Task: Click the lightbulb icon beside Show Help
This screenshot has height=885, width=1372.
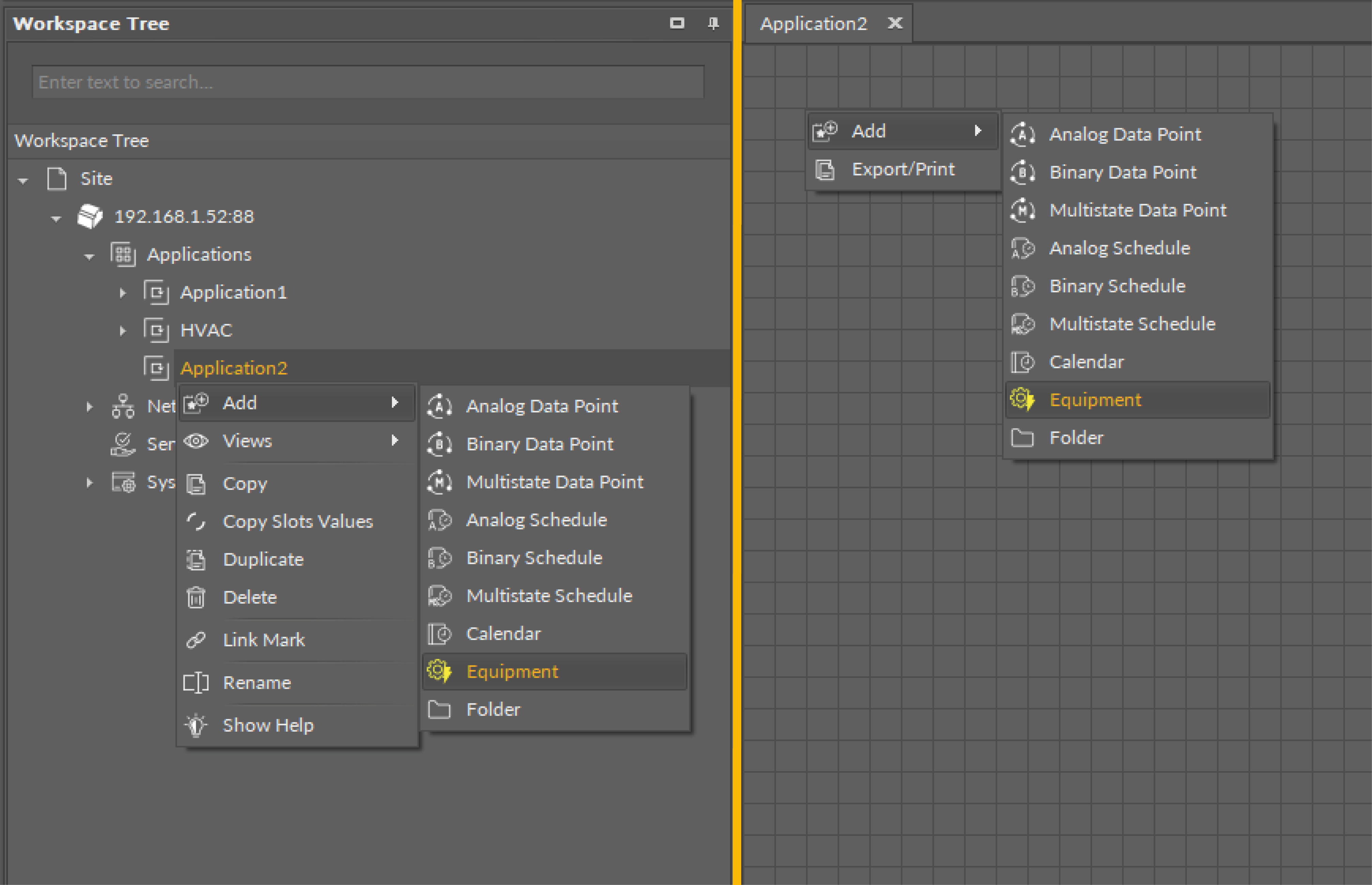Action: click(196, 725)
